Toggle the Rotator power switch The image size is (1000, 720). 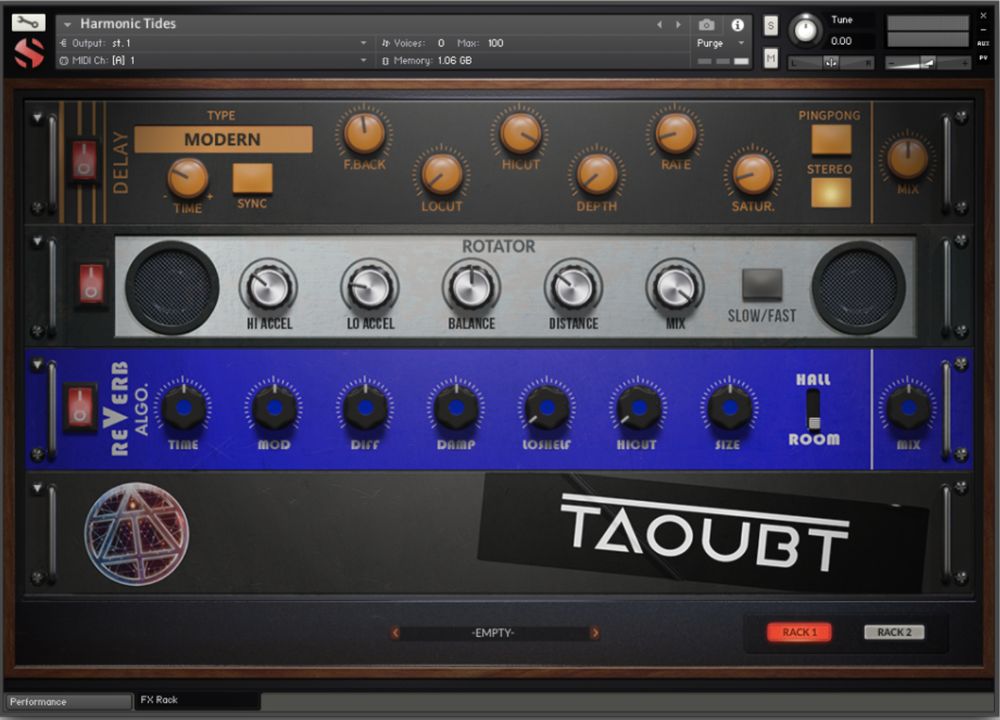(92, 284)
